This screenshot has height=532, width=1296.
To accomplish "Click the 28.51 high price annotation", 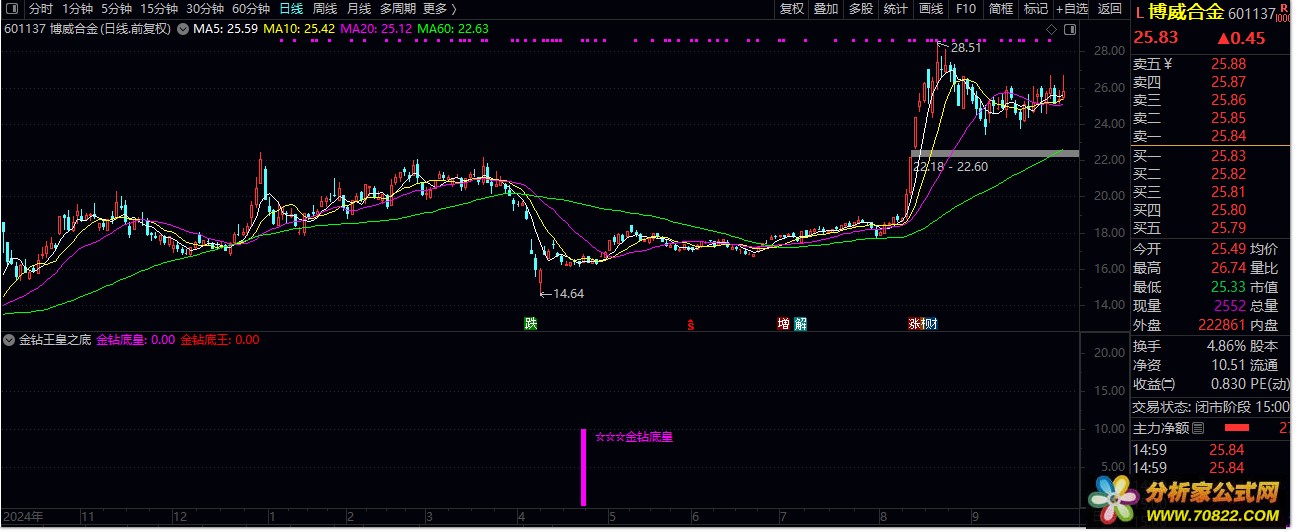I will pyautogui.click(x=965, y=47).
